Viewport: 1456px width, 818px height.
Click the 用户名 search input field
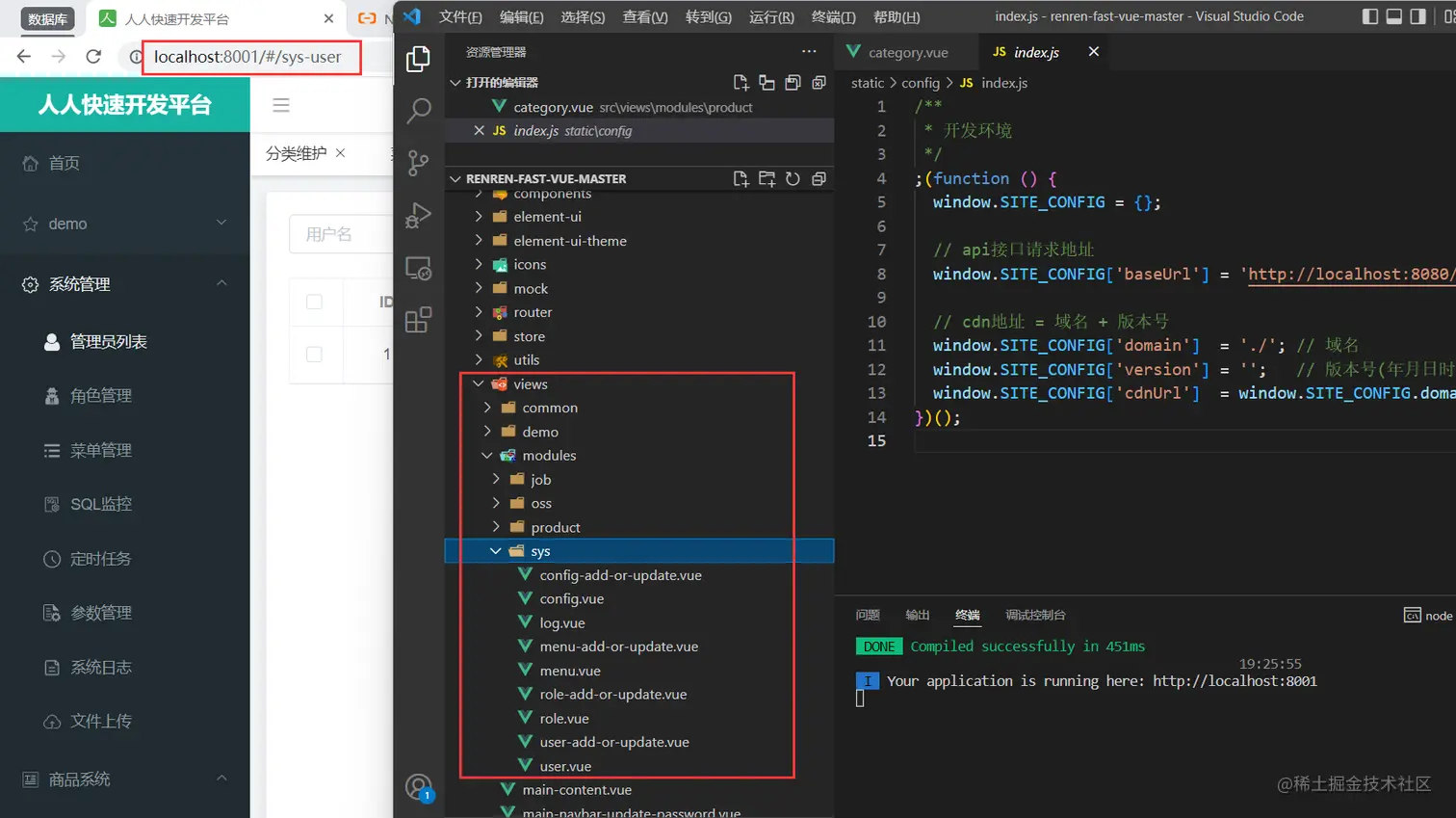pos(341,234)
